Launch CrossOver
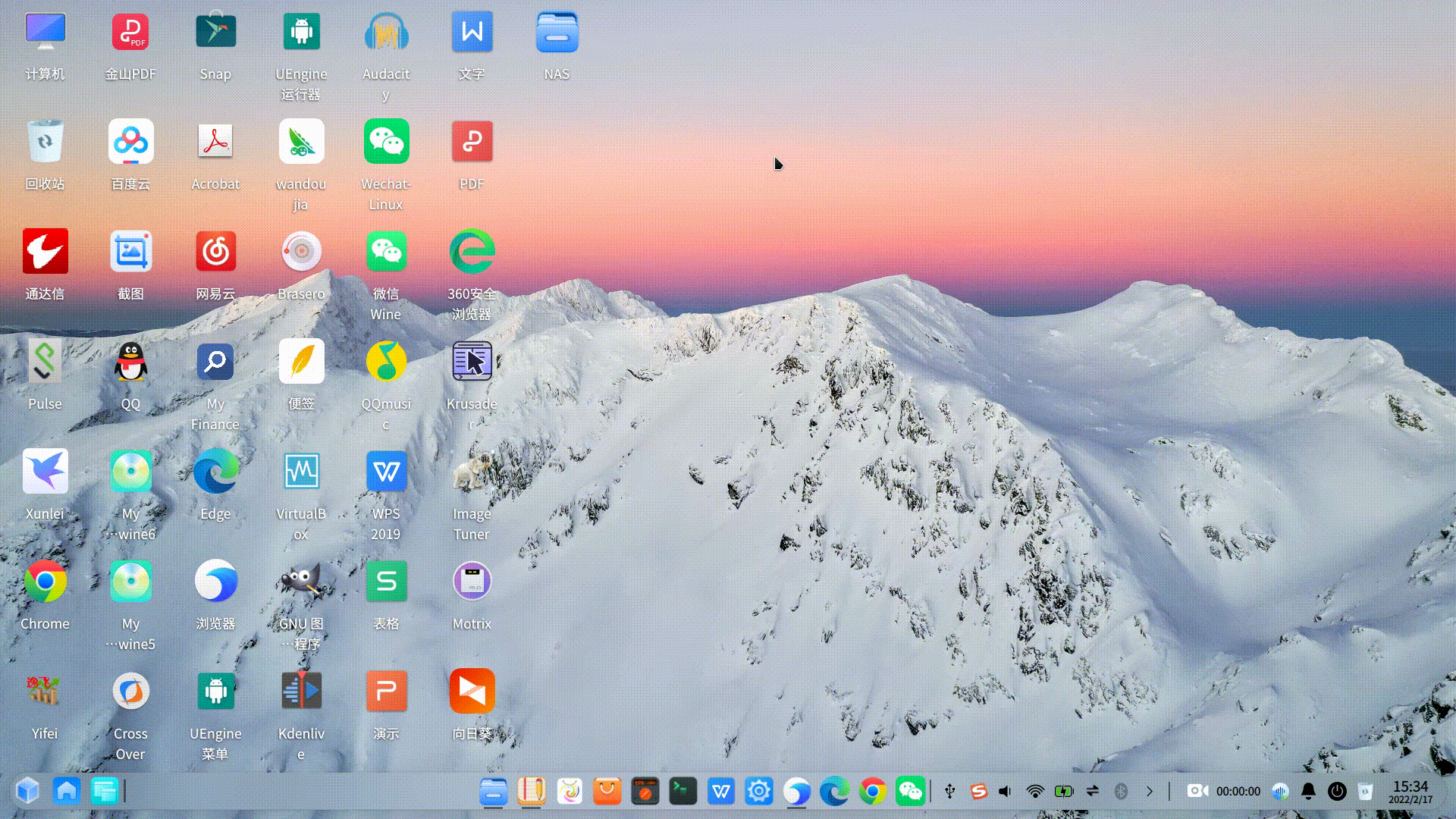 [x=130, y=691]
